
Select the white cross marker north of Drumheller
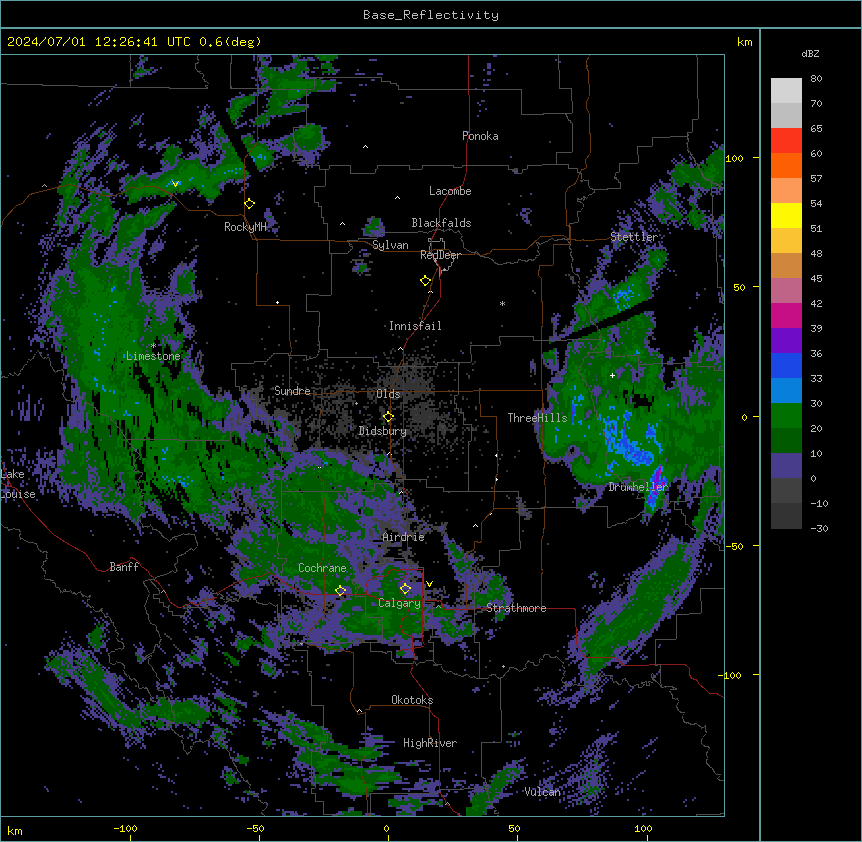click(x=612, y=375)
